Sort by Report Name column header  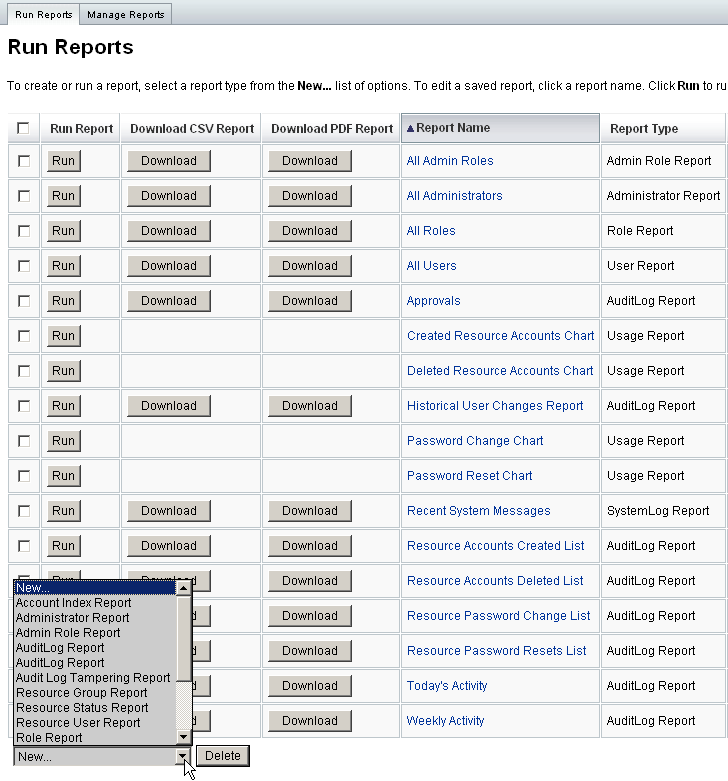500,128
